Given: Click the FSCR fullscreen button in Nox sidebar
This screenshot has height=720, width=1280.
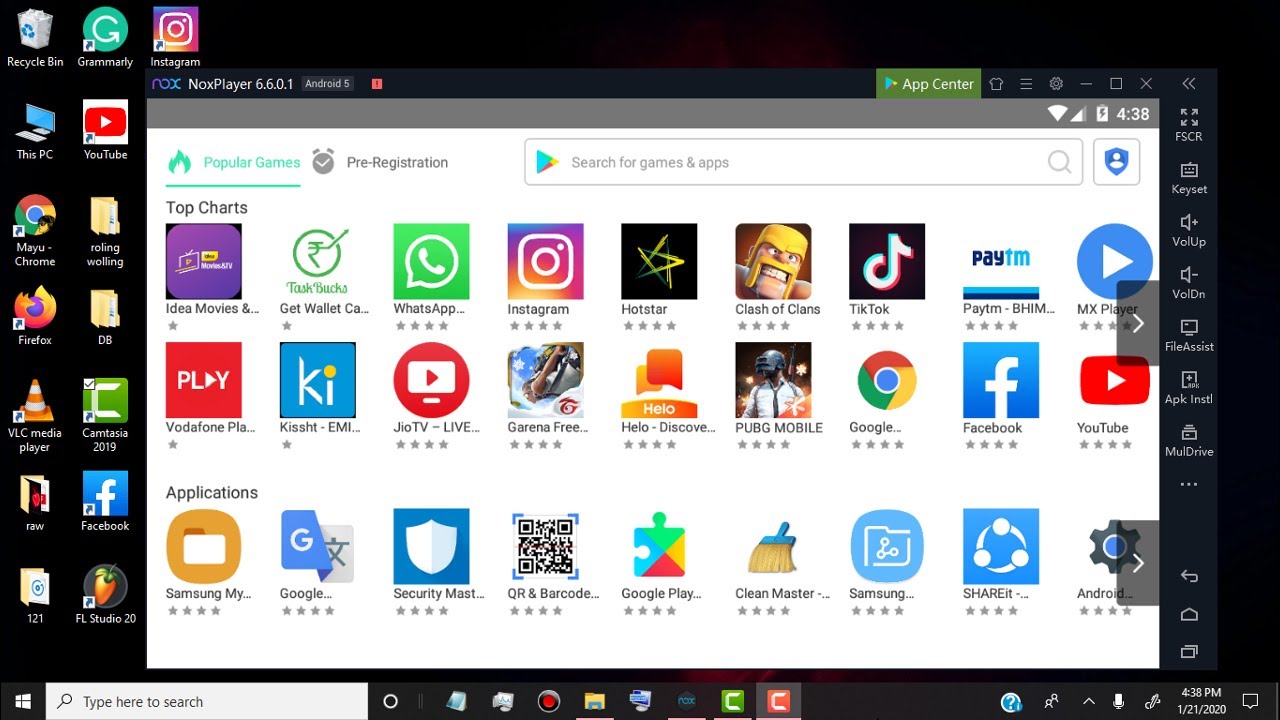Looking at the screenshot, I should 1189,125.
